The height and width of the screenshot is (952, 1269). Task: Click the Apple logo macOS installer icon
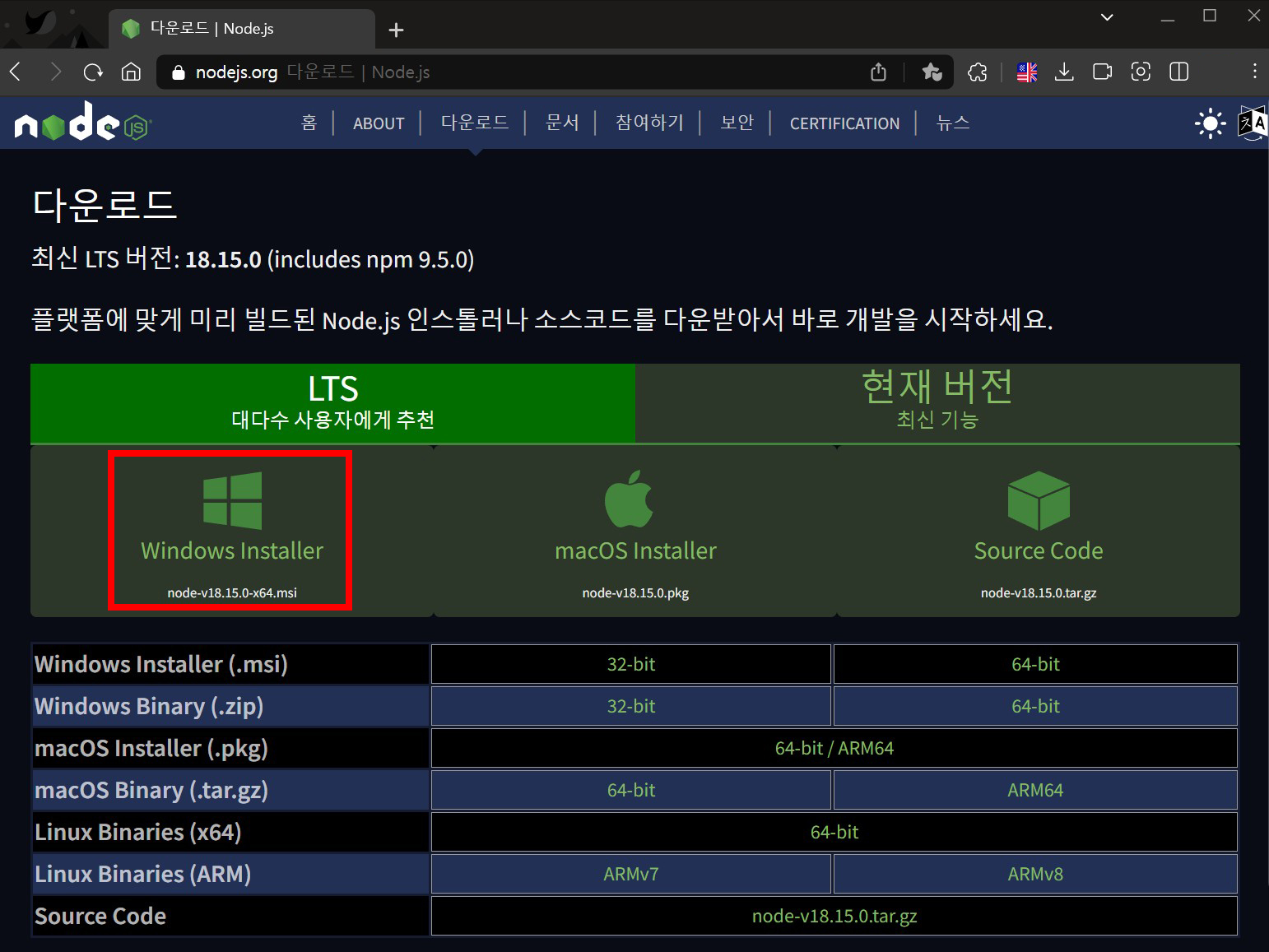[x=629, y=499]
